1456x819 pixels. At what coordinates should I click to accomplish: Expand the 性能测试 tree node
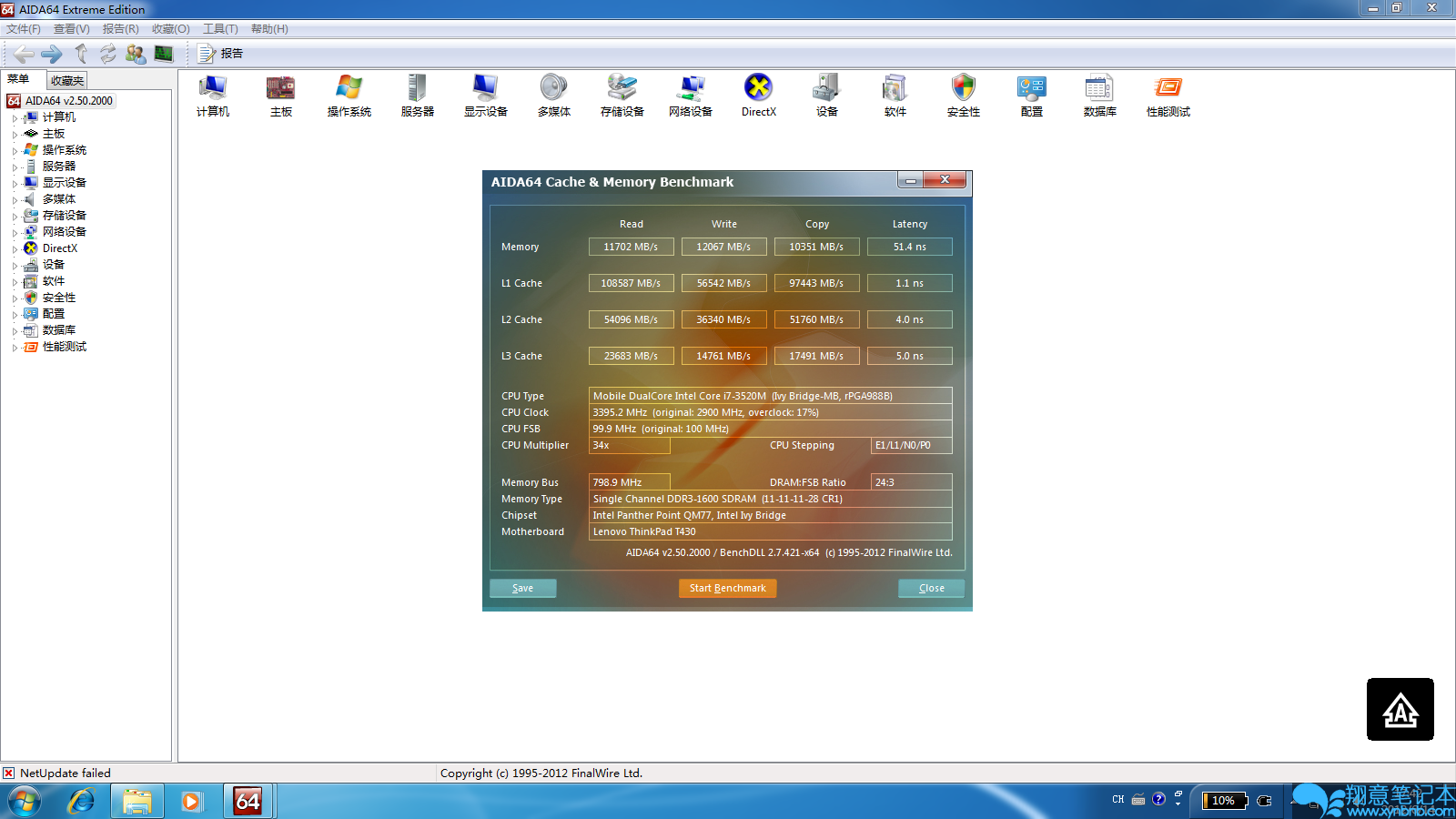(x=15, y=347)
